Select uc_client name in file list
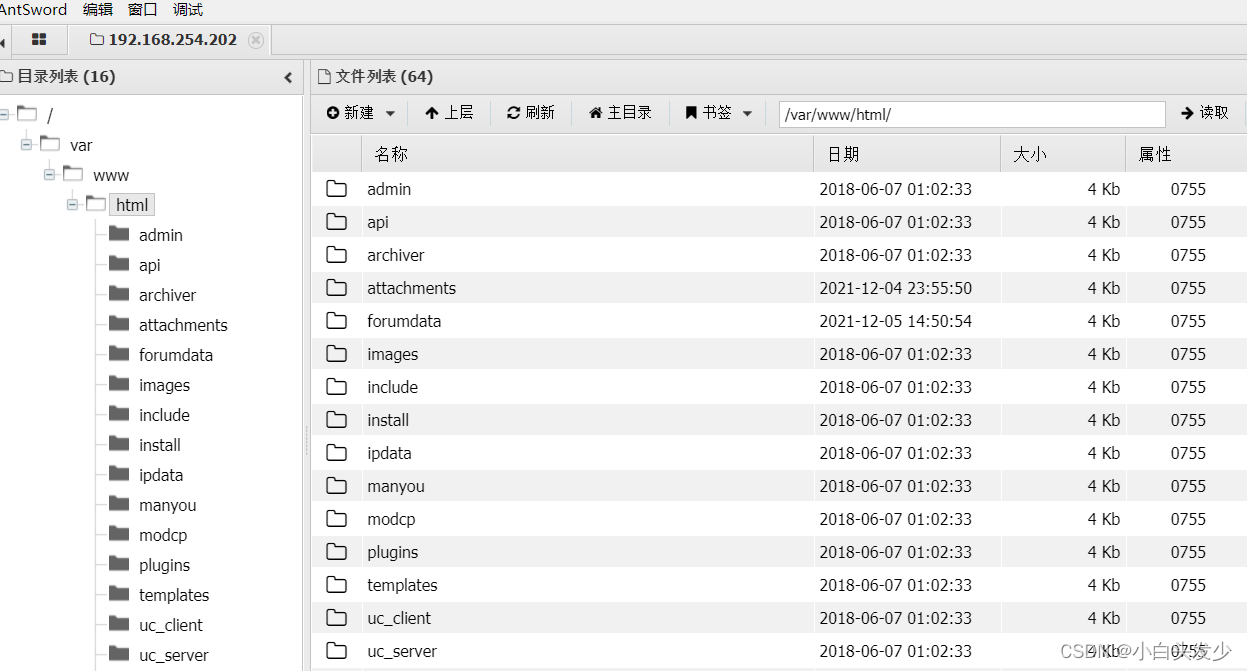The width and height of the screenshot is (1247, 671). pyautogui.click(x=399, y=618)
